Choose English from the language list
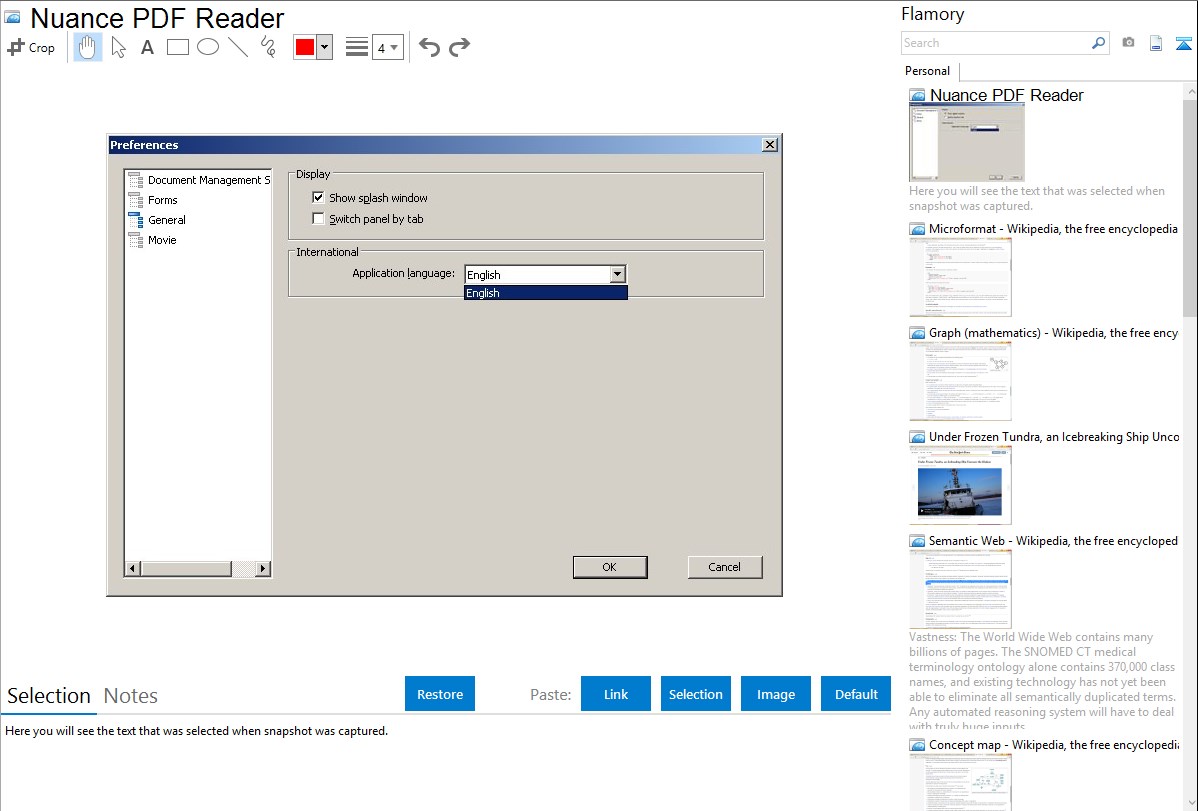 pyautogui.click(x=546, y=293)
